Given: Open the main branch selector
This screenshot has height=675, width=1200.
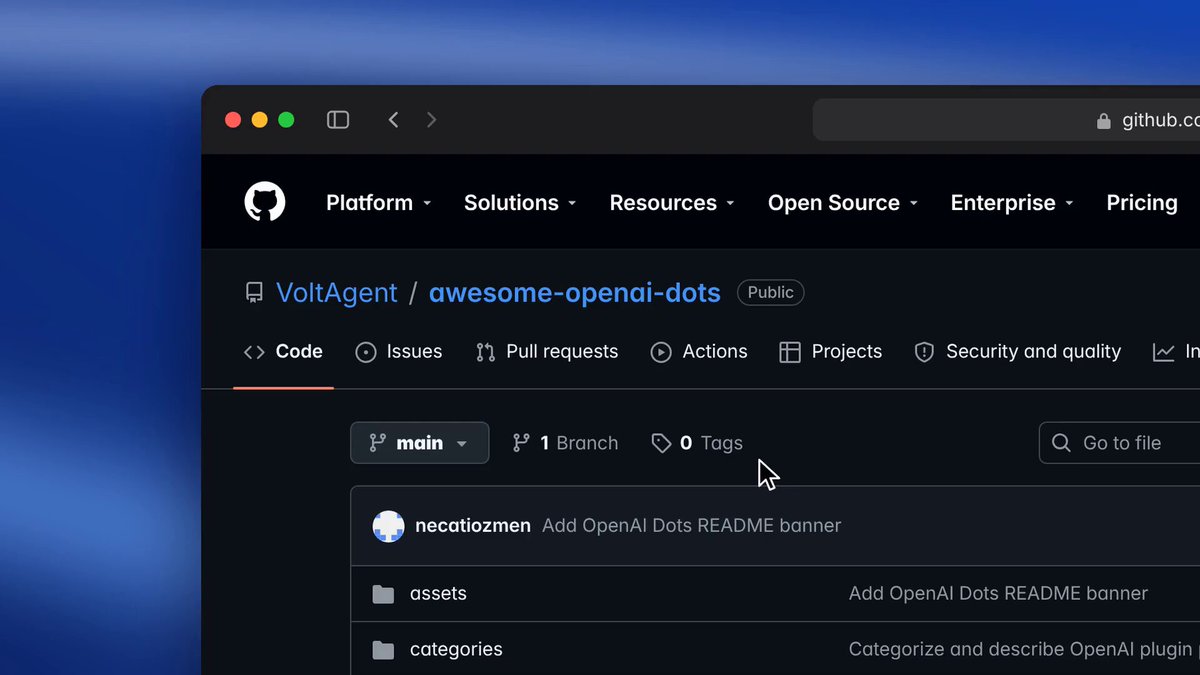Looking at the screenshot, I should point(420,443).
